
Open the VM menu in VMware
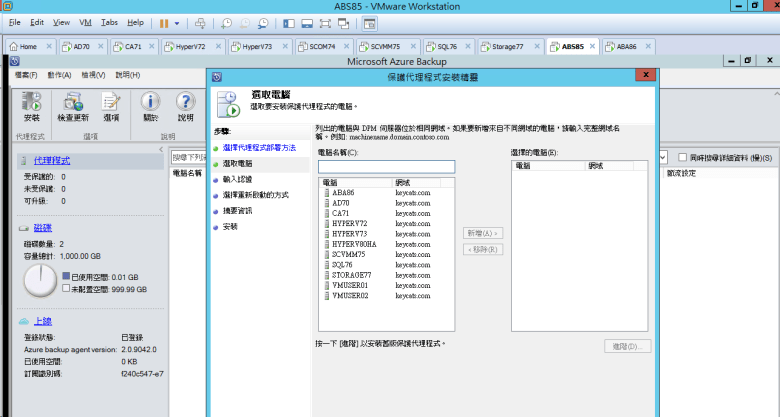pos(85,22)
